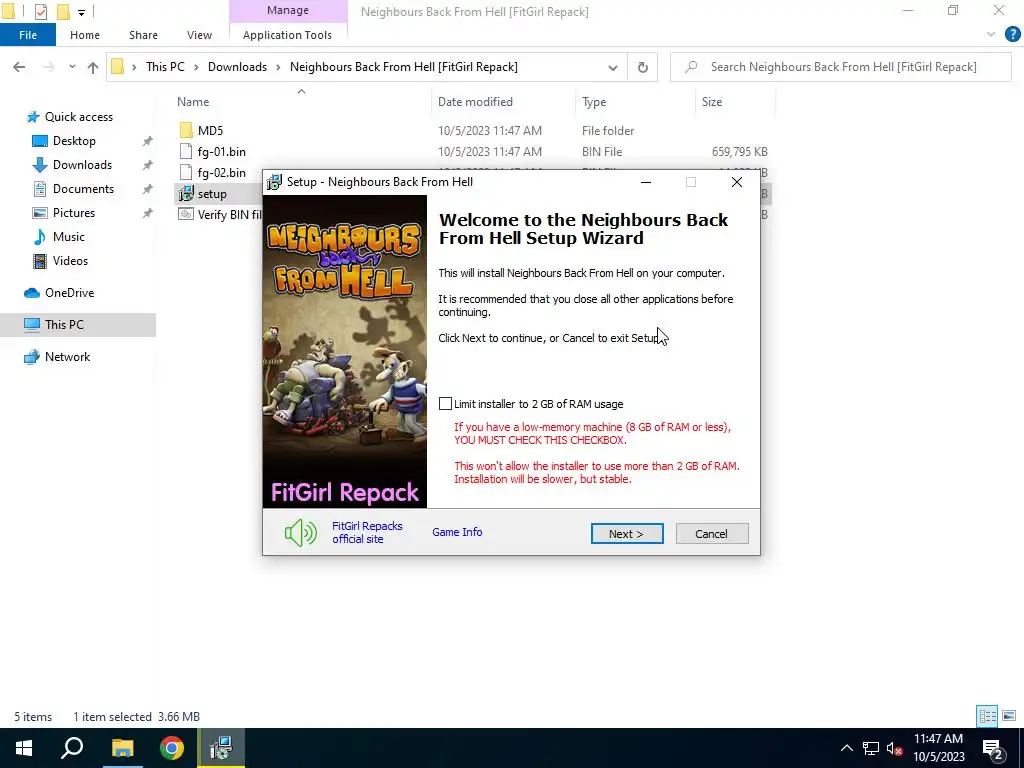Open Quick access star icon in sidebar
This screenshot has width=1024, height=768.
click(33, 117)
